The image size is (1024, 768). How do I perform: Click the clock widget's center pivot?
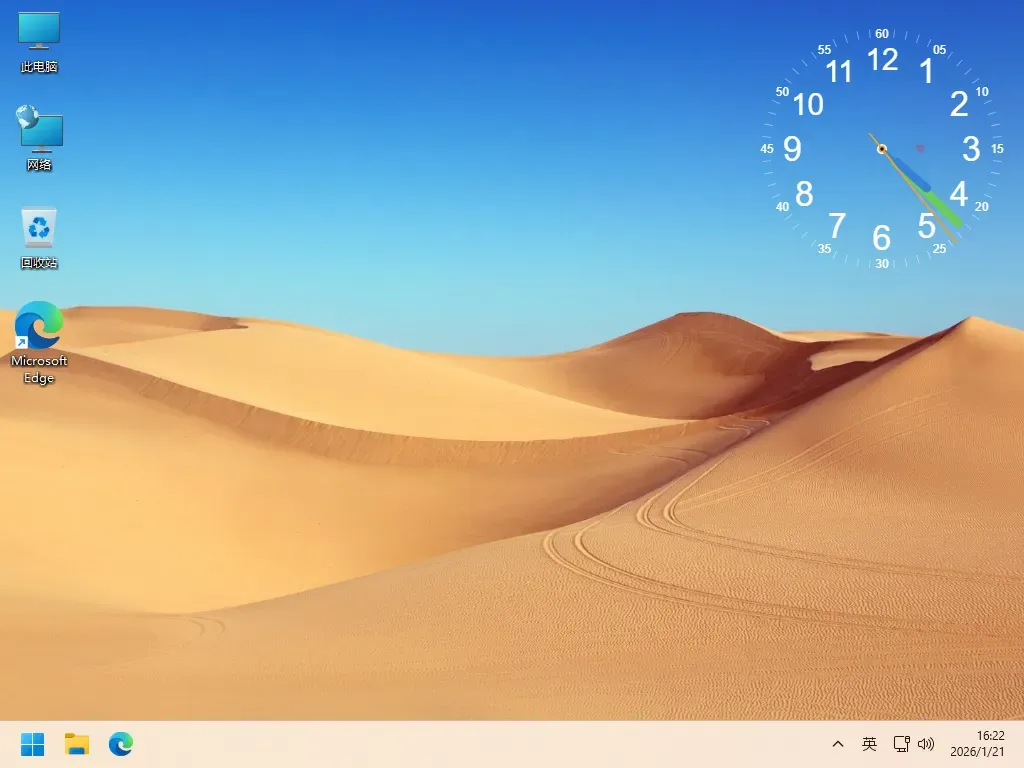tap(882, 149)
